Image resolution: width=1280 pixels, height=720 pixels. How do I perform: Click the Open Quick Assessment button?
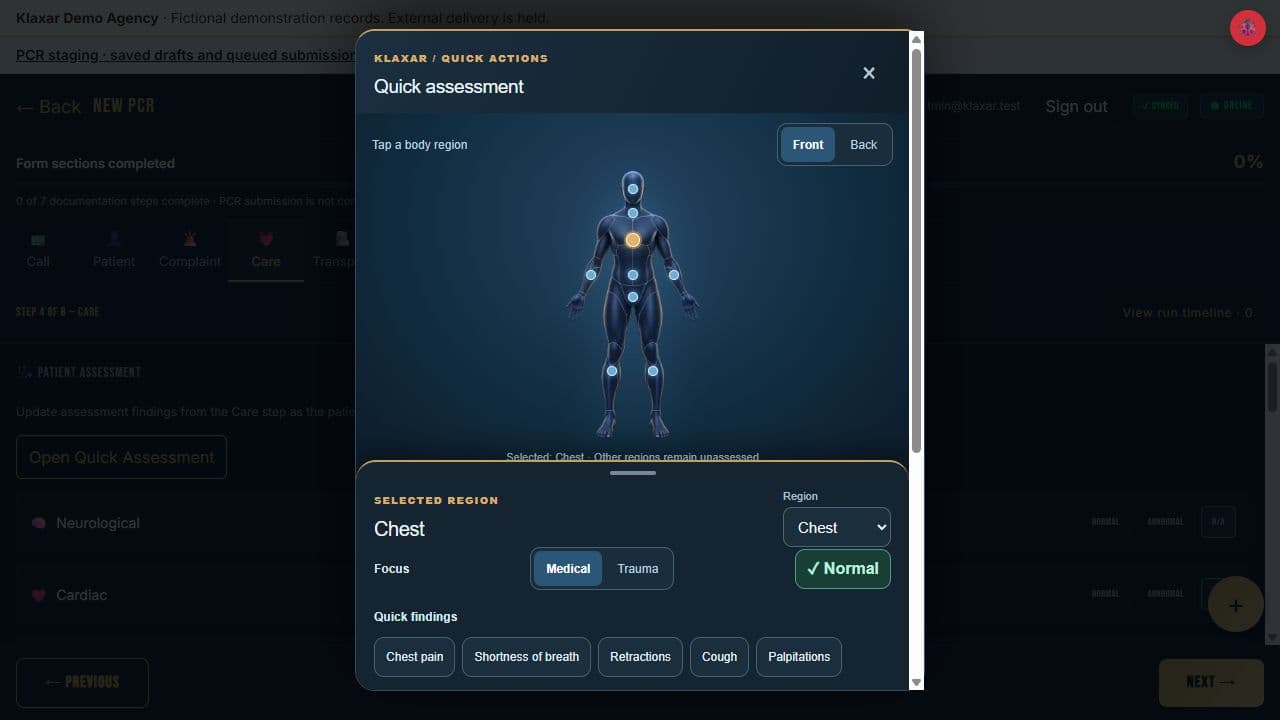coord(121,457)
